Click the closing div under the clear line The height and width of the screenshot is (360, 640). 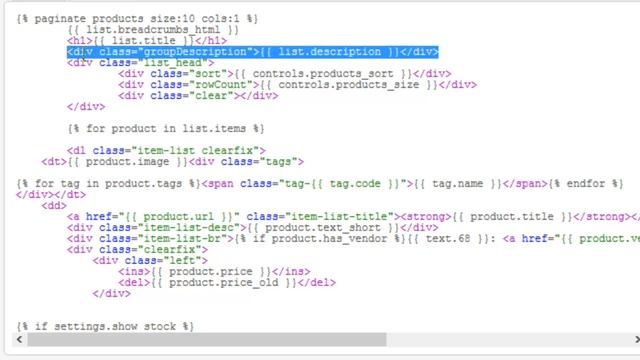coord(86,107)
